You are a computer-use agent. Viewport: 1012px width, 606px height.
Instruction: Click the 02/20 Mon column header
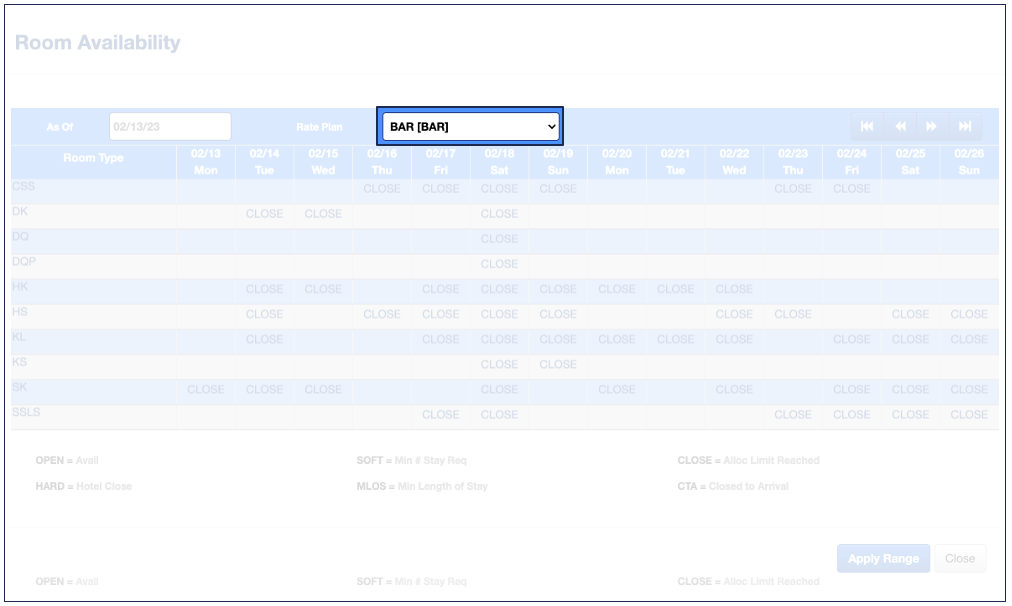[617, 162]
